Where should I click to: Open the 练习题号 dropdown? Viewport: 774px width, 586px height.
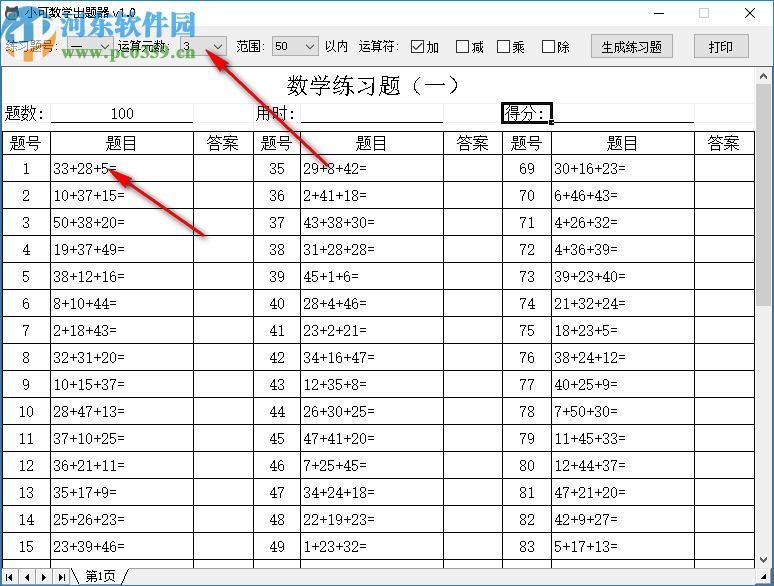click(90, 46)
